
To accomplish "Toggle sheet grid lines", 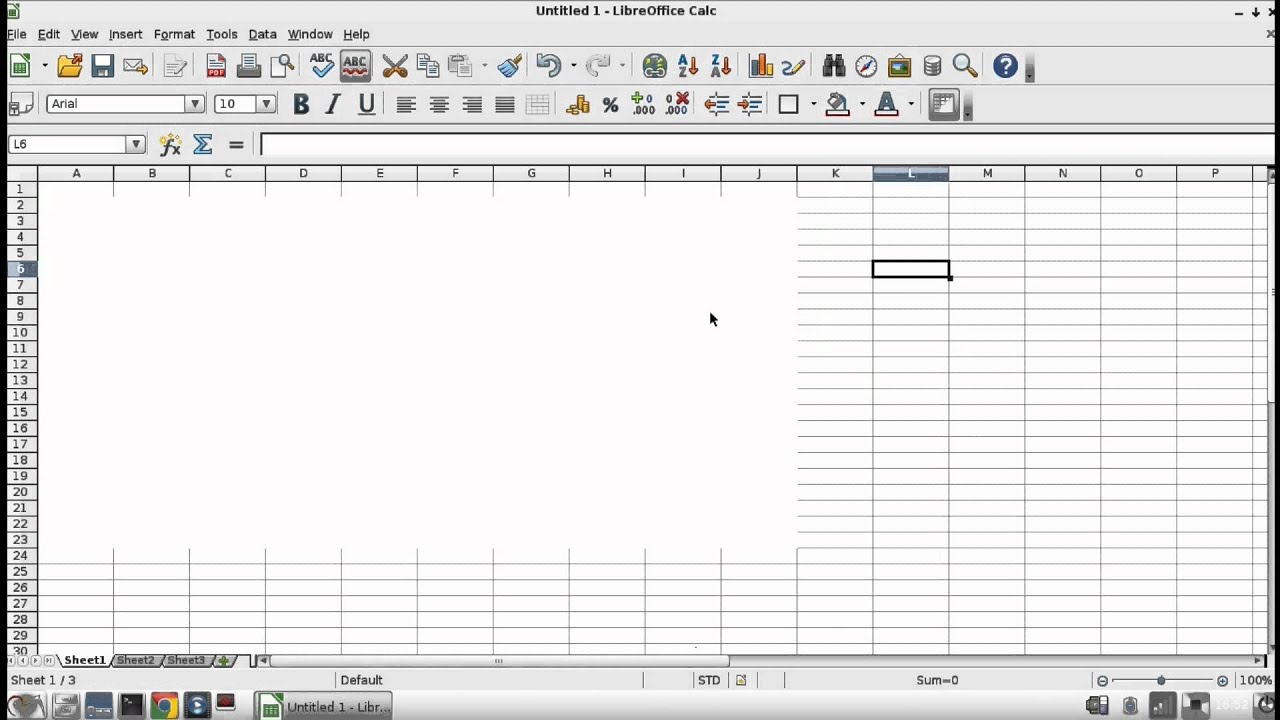I will pos(944,104).
